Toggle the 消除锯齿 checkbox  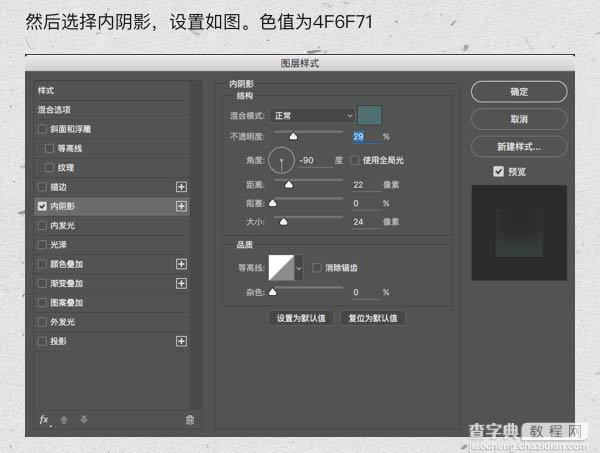[317, 268]
